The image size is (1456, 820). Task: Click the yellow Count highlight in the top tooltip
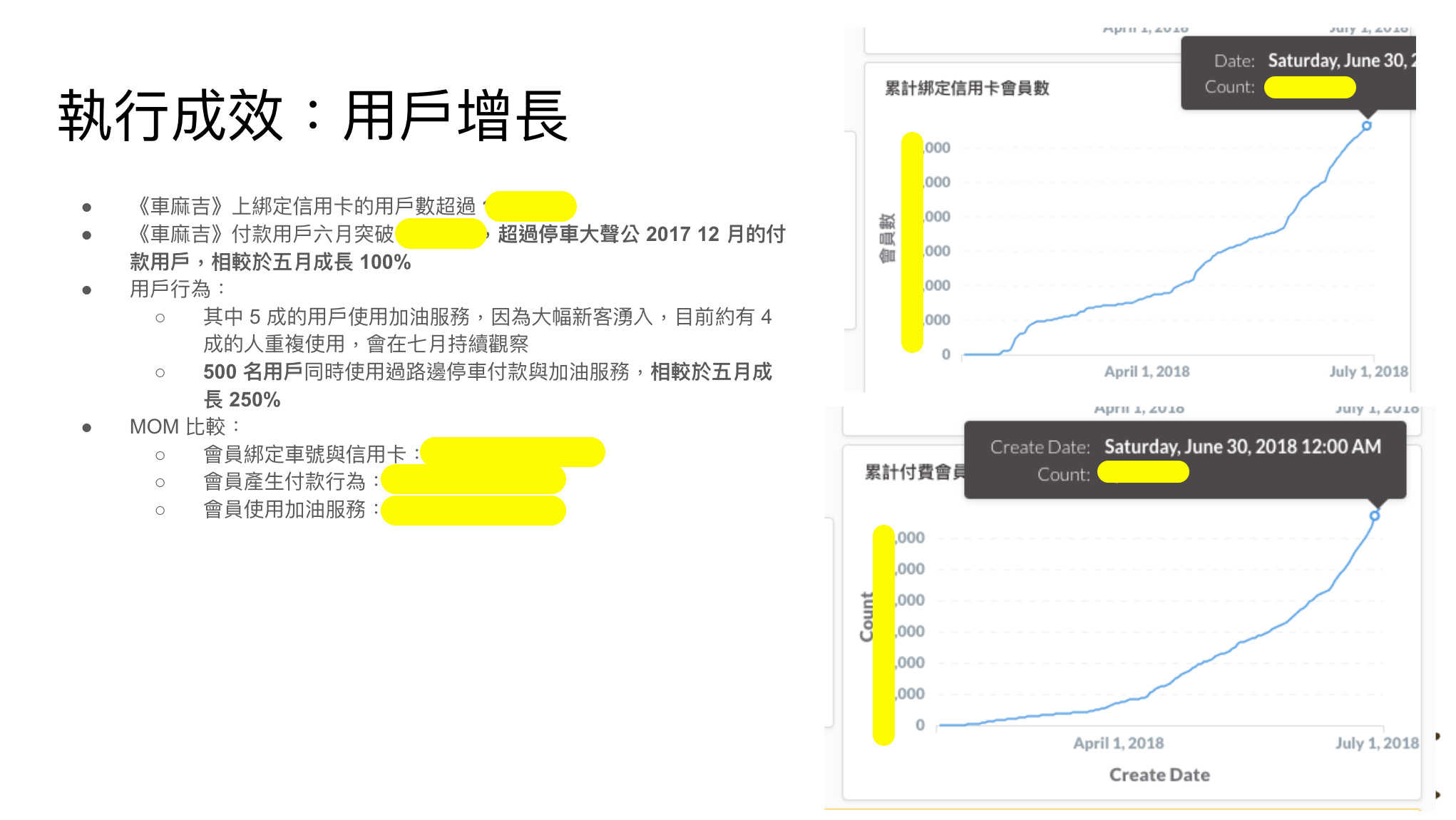click(1310, 88)
